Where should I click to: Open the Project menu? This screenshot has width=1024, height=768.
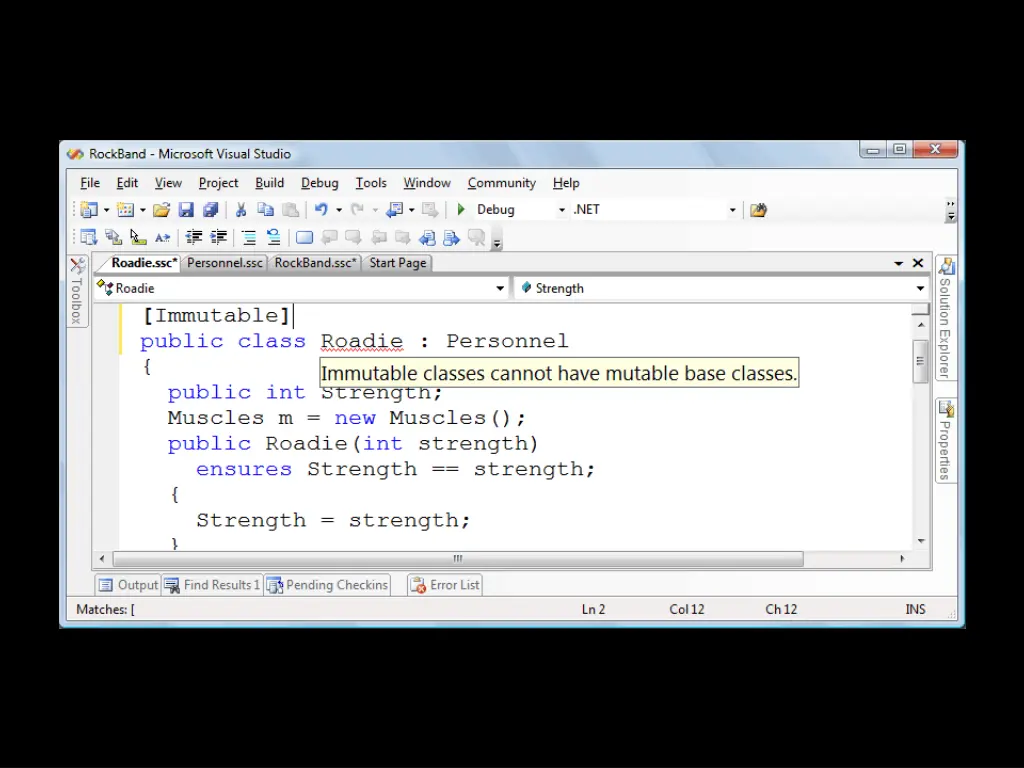coord(218,183)
